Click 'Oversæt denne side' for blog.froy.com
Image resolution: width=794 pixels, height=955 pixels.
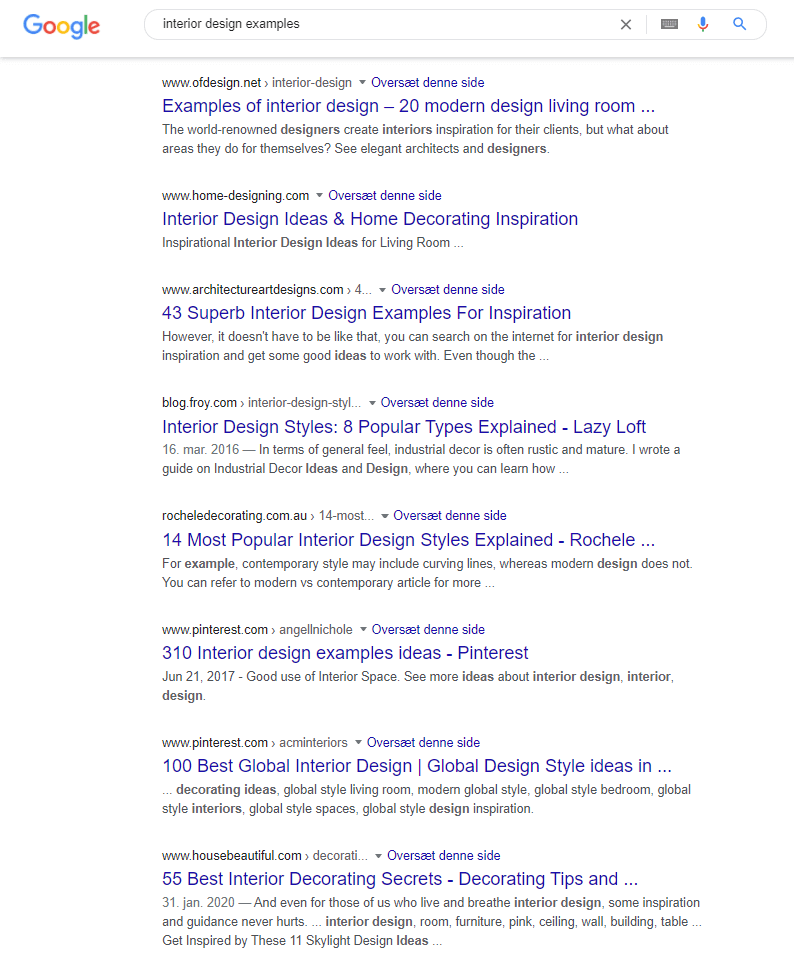coord(437,403)
